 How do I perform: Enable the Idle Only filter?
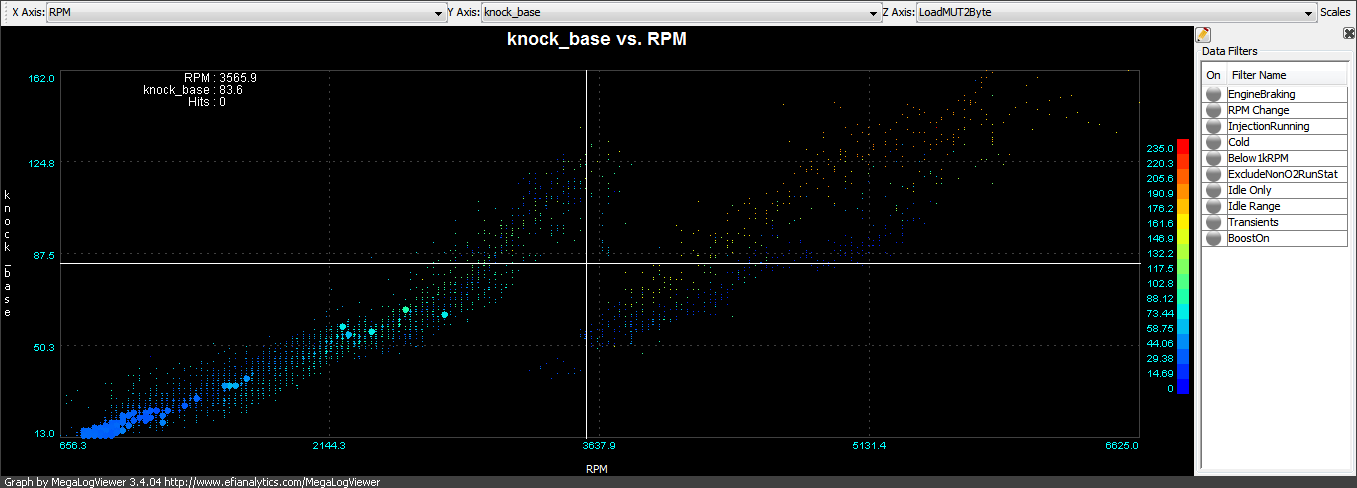tap(1213, 190)
